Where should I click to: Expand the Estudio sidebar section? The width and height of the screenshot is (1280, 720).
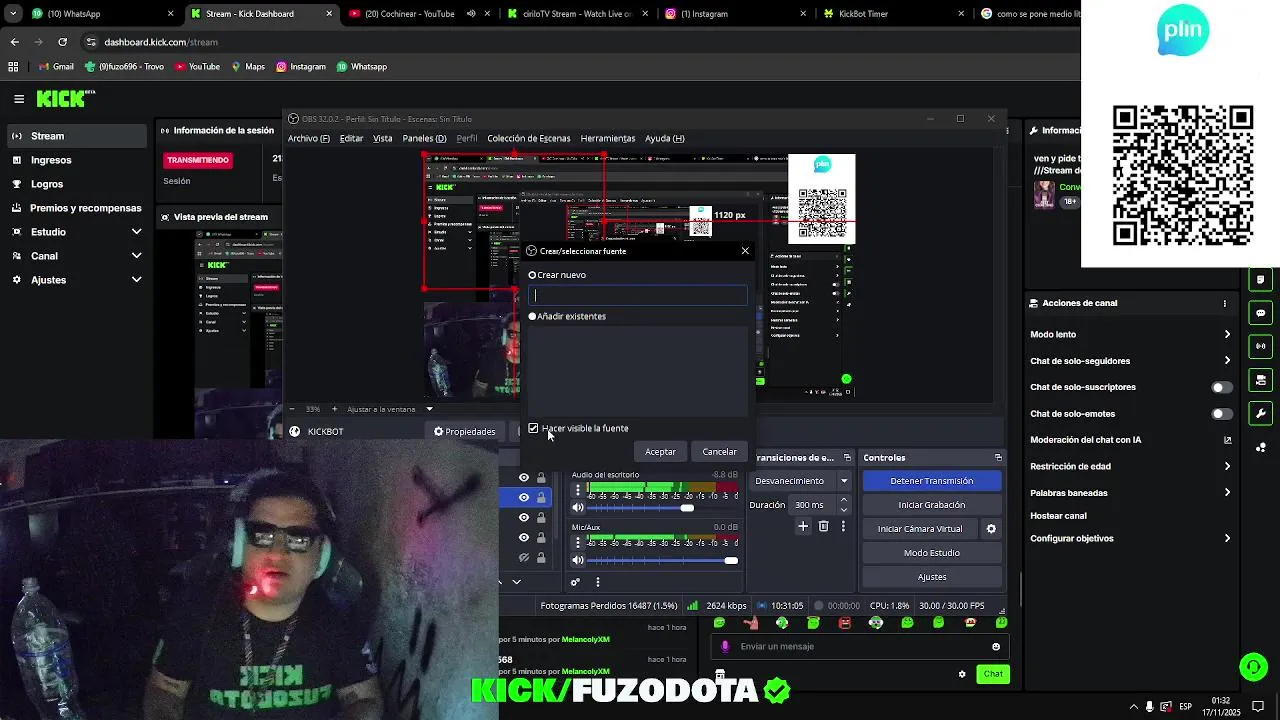pyautogui.click(x=136, y=232)
